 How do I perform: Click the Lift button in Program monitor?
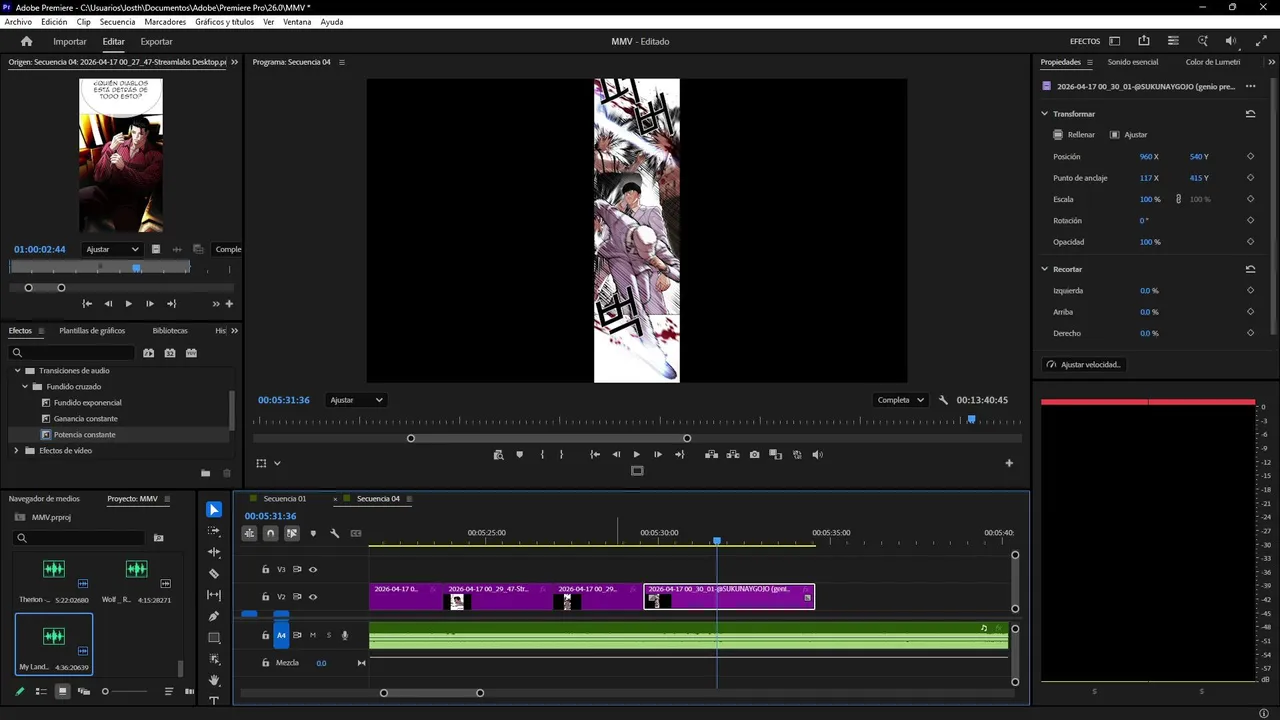point(711,455)
